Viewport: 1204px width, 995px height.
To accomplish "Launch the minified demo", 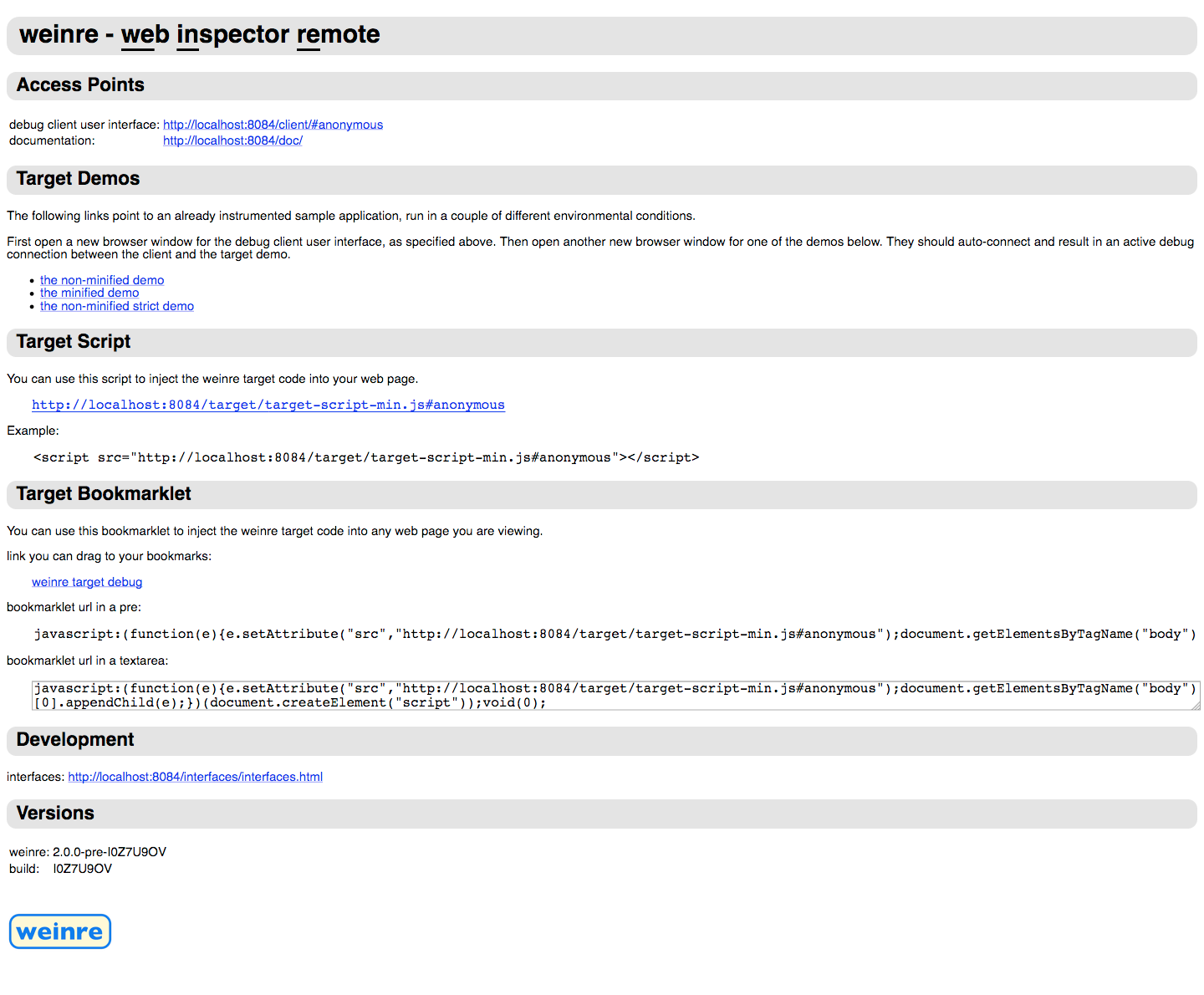I will click(x=89, y=293).
